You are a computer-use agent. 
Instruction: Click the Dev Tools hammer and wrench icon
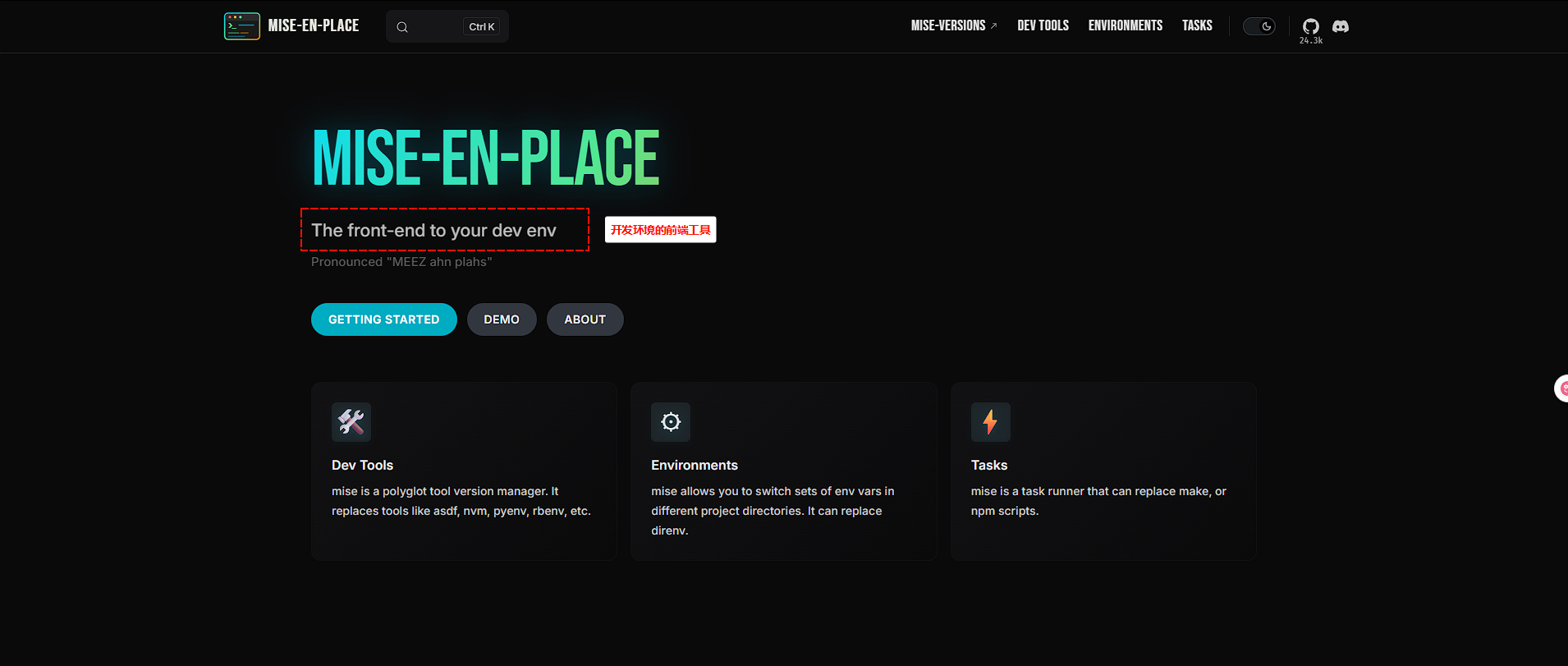351,422
